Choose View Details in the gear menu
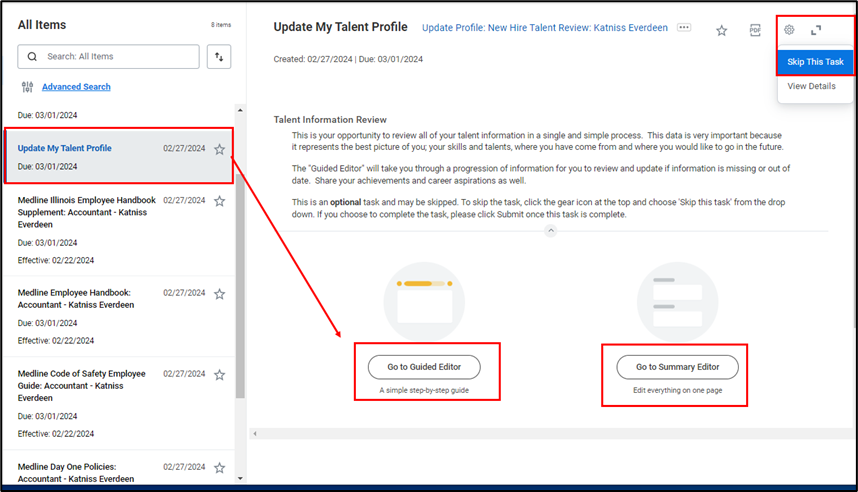Viewport: 858px width, 492px height. click(x=811, y=87)
